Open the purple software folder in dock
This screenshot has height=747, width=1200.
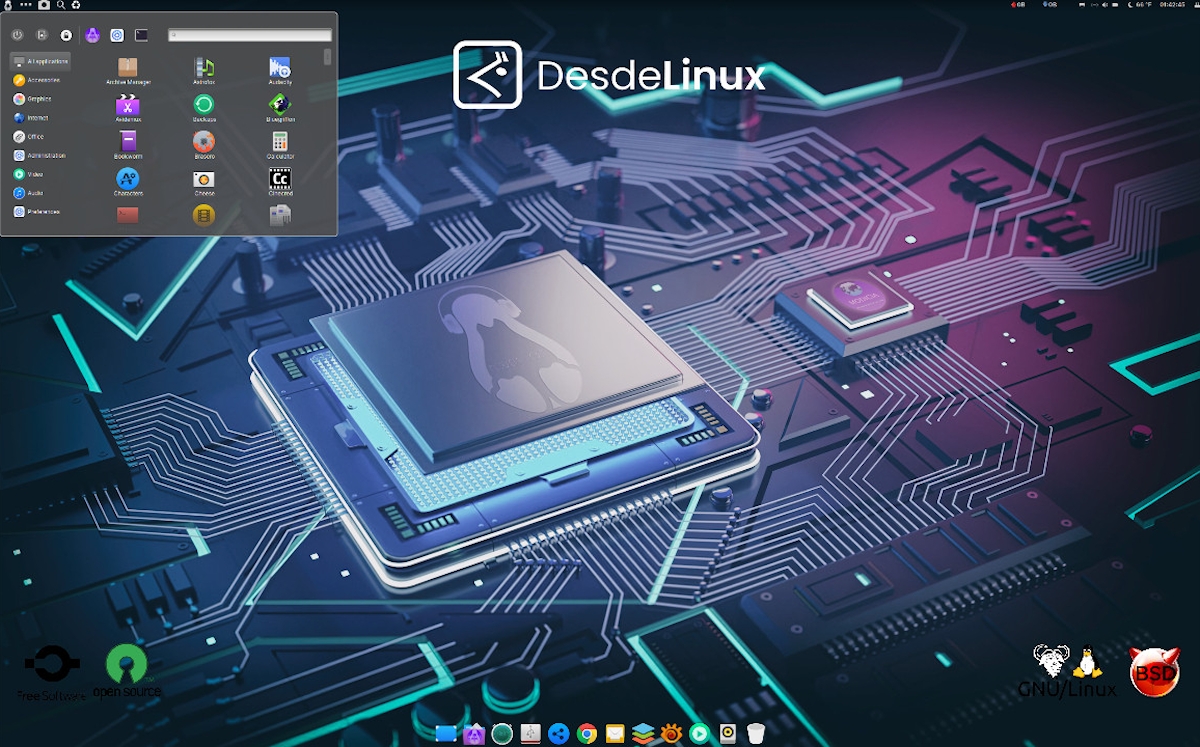click(x=475, y=734)
